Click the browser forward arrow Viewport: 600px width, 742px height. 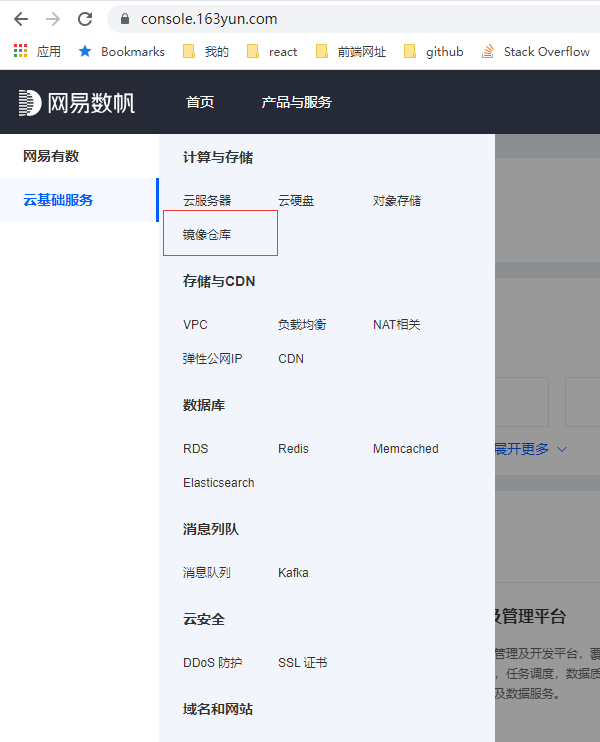[53, 19]
